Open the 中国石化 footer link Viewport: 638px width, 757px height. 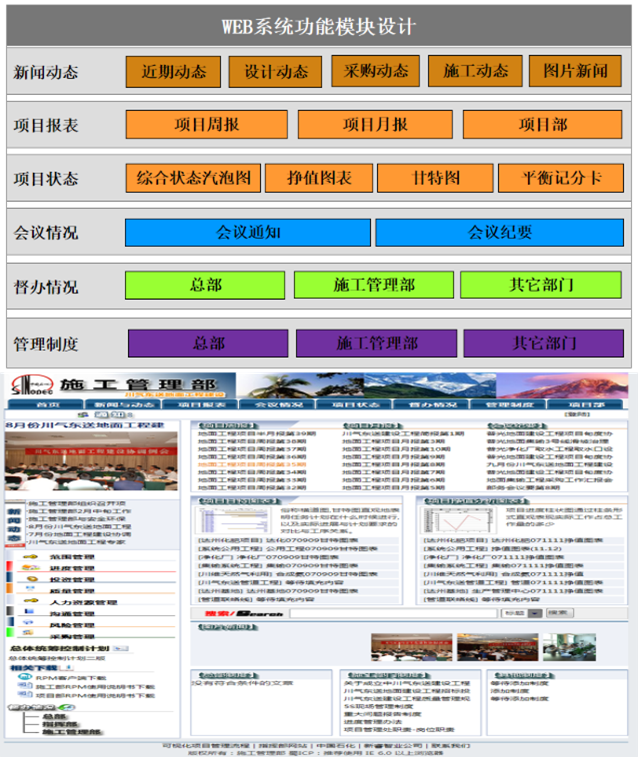pos(335,746)
